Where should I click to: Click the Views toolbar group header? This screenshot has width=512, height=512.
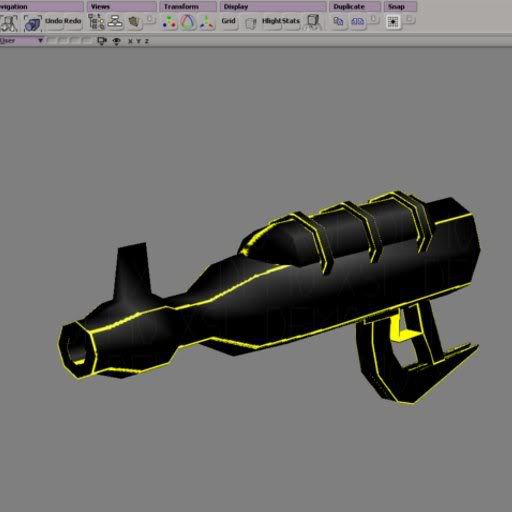tap(122, 7)
